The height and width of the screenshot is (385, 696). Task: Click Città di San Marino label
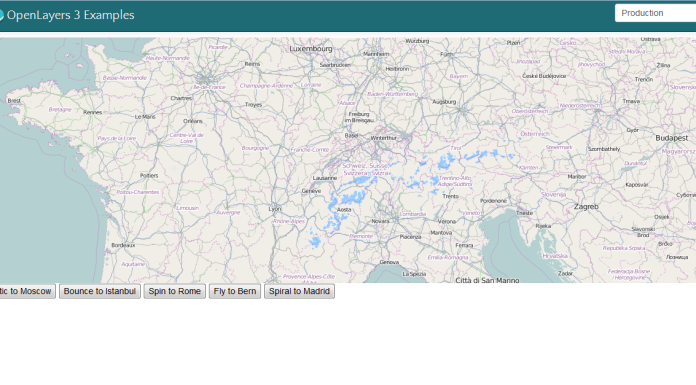point(487,280)
